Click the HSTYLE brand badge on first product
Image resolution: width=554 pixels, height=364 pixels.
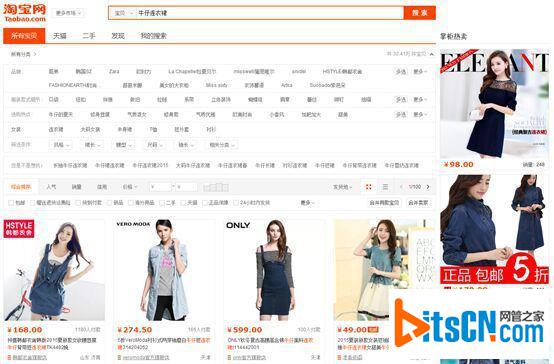[x=19, y=229]
